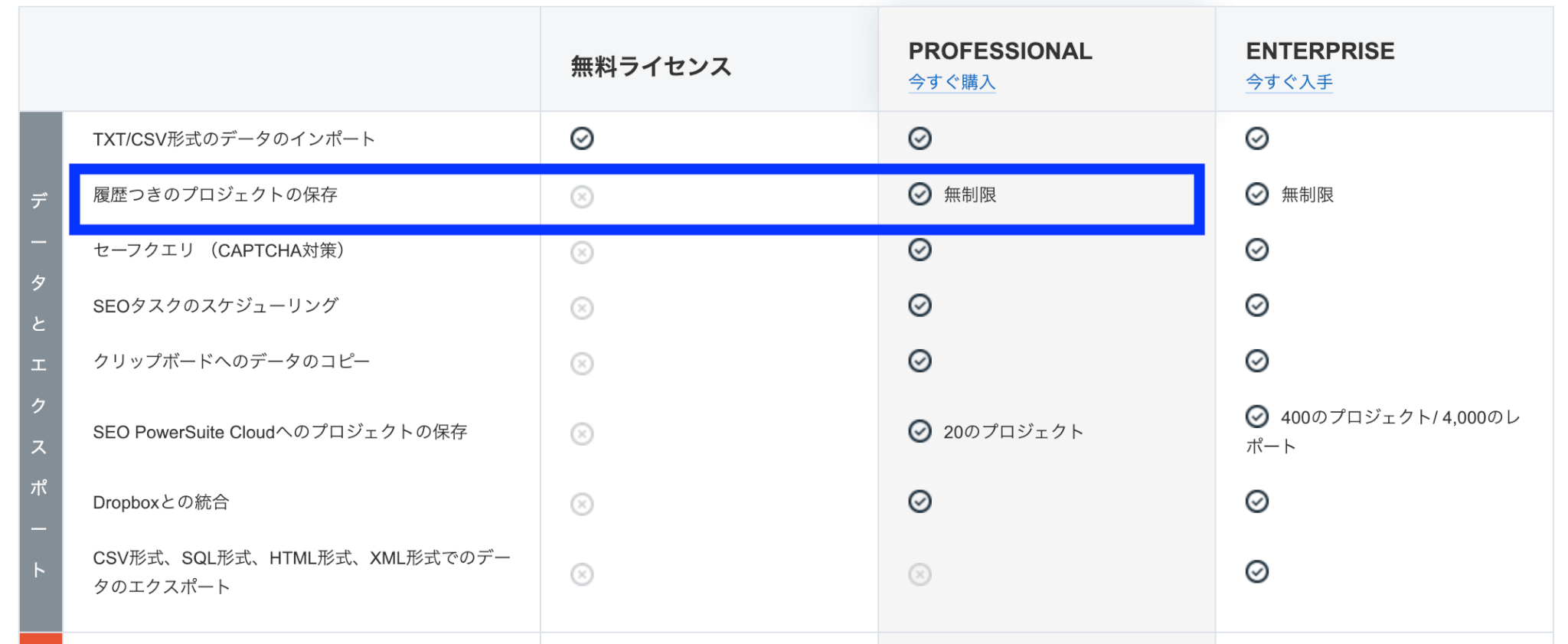Screen dimensions: 1568x644
Task: Click Enterprise checkmark for CSV/SQL export row
Action: [x=1257, y=572]
